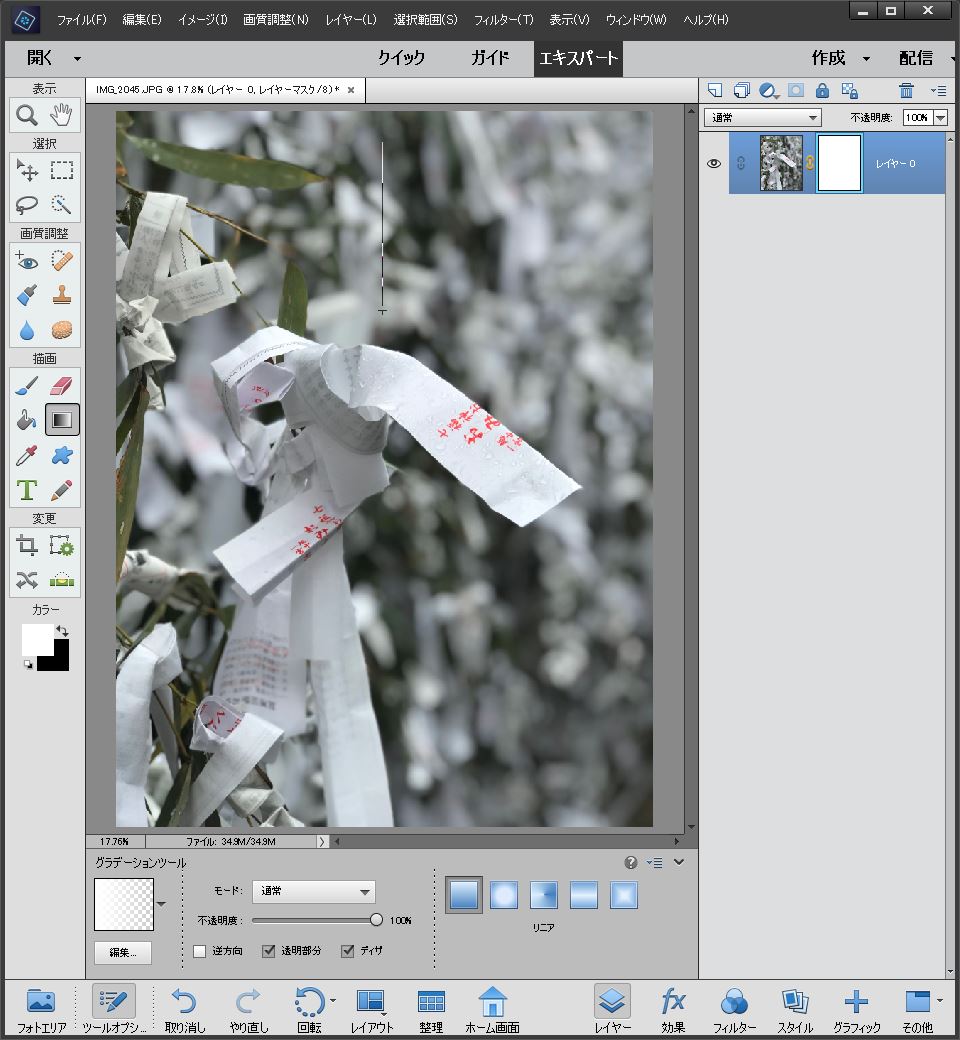
Task: Switch to the クイック tab
Action: point(401,58)
